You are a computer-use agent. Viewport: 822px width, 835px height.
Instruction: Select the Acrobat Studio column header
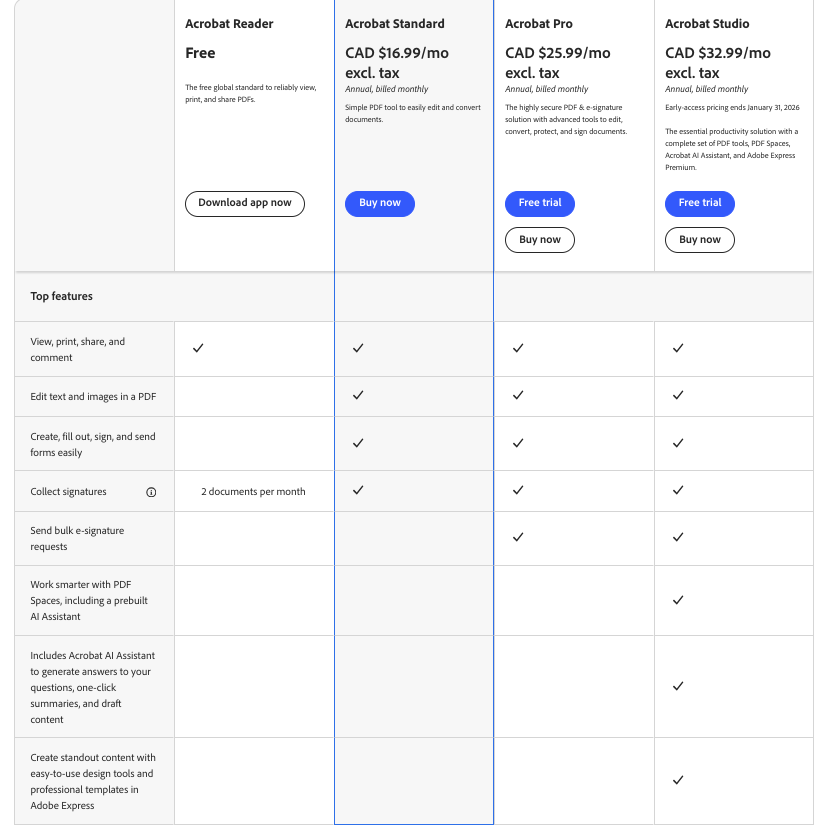click(x=706, y=23)
